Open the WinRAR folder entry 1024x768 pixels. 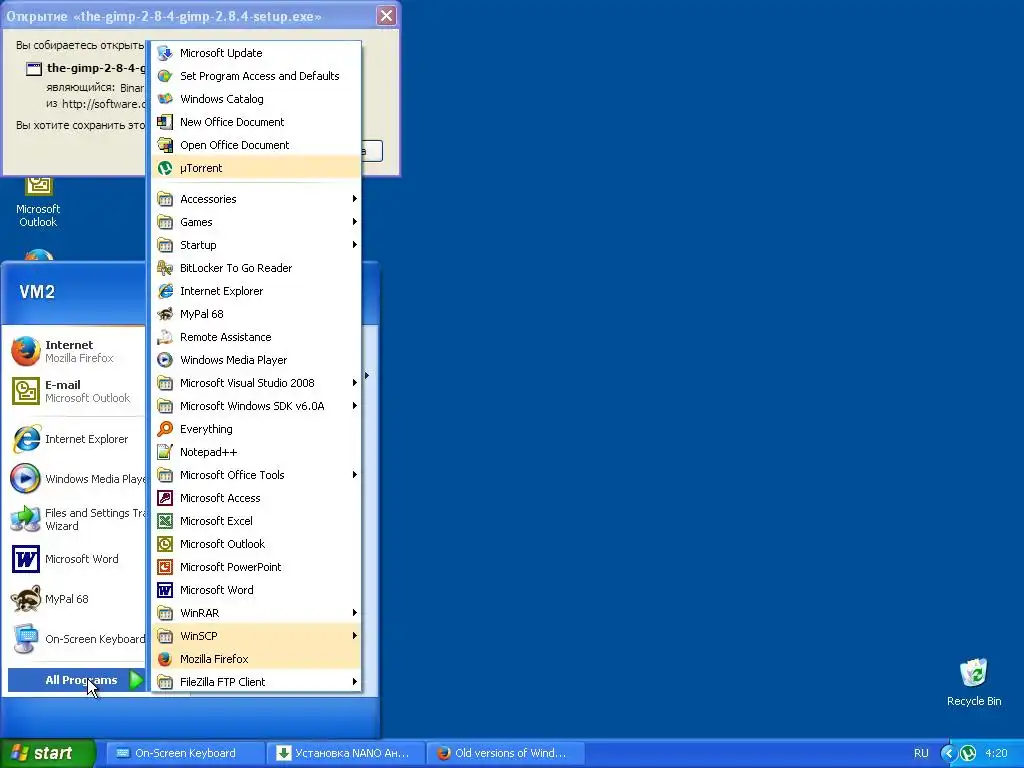tap(257, 613)
